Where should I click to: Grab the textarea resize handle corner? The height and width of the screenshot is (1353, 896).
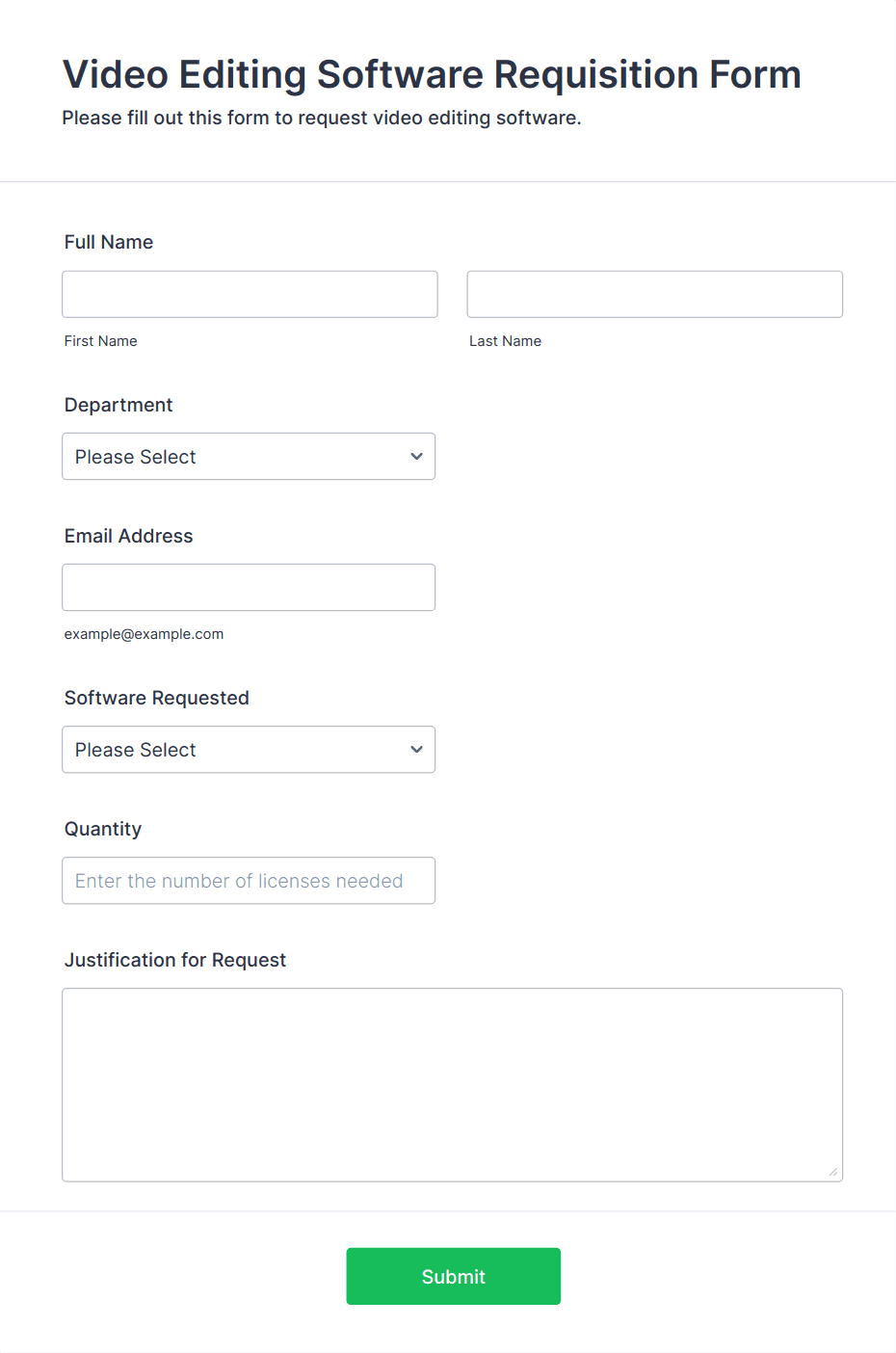pos(832,1172)
